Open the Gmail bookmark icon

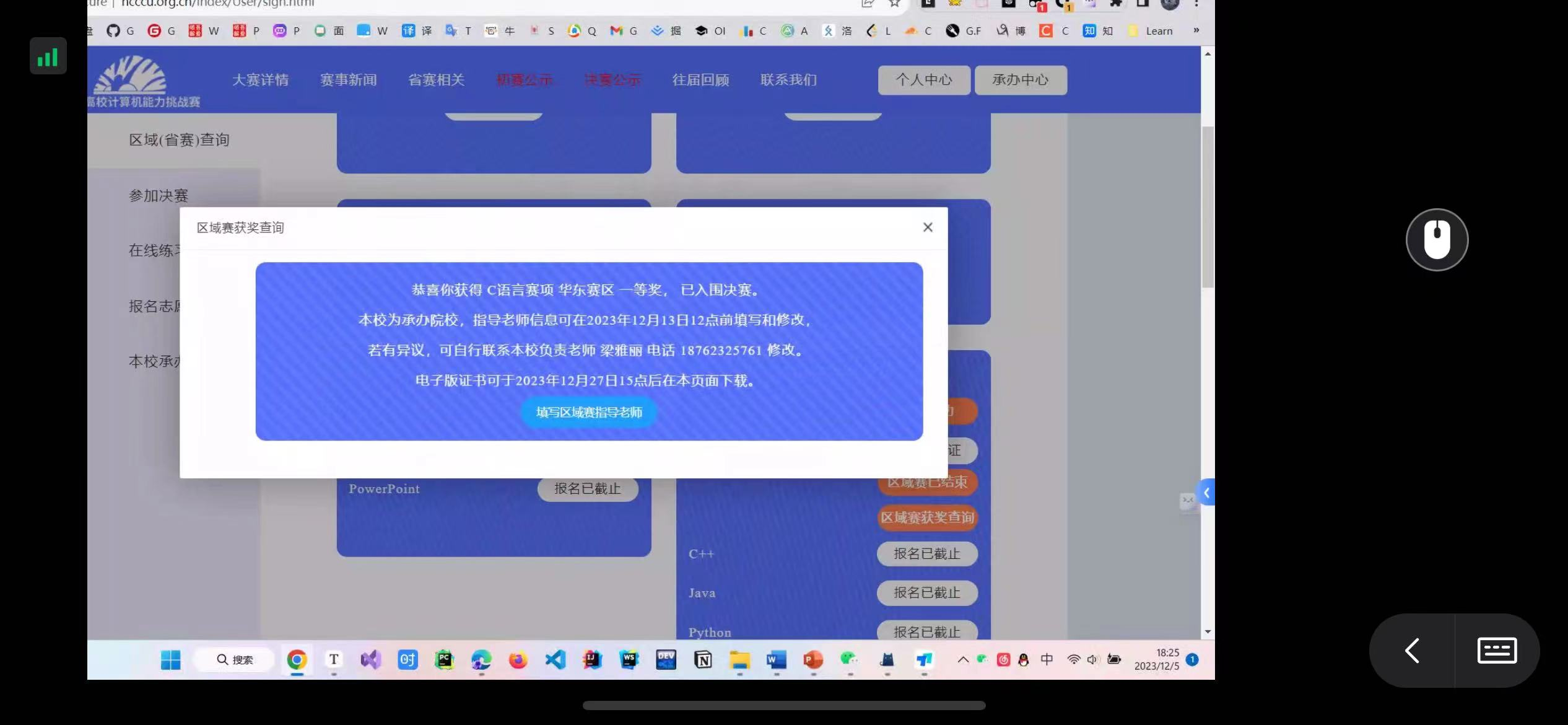(616, 31)
